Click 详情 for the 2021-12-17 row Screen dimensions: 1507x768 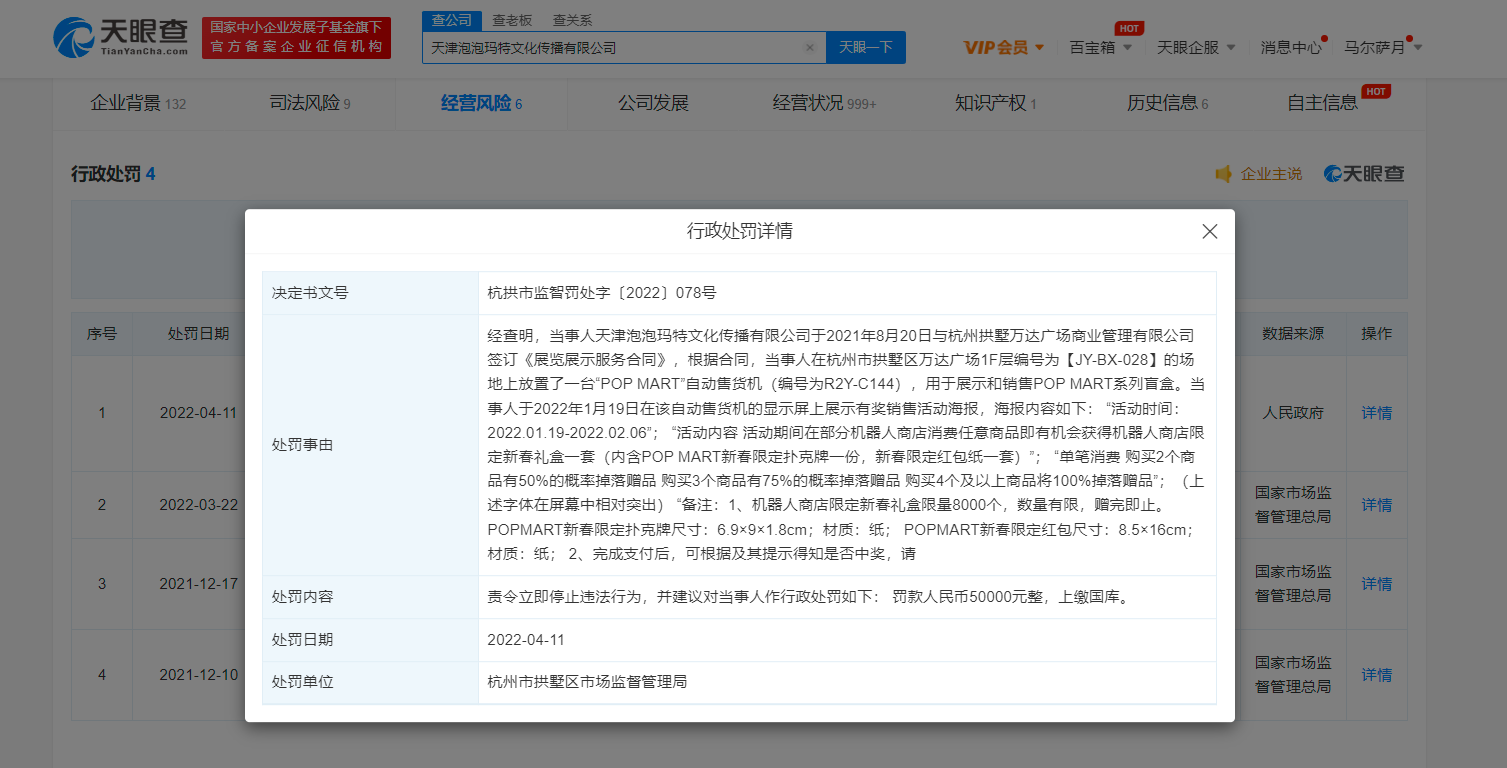click(x=1376, y=583)
